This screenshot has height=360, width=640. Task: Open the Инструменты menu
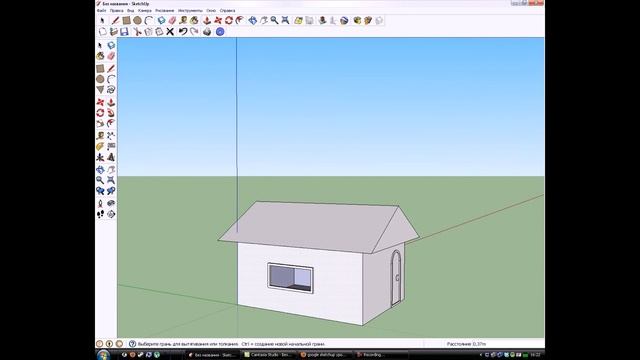tap(190, 11)
